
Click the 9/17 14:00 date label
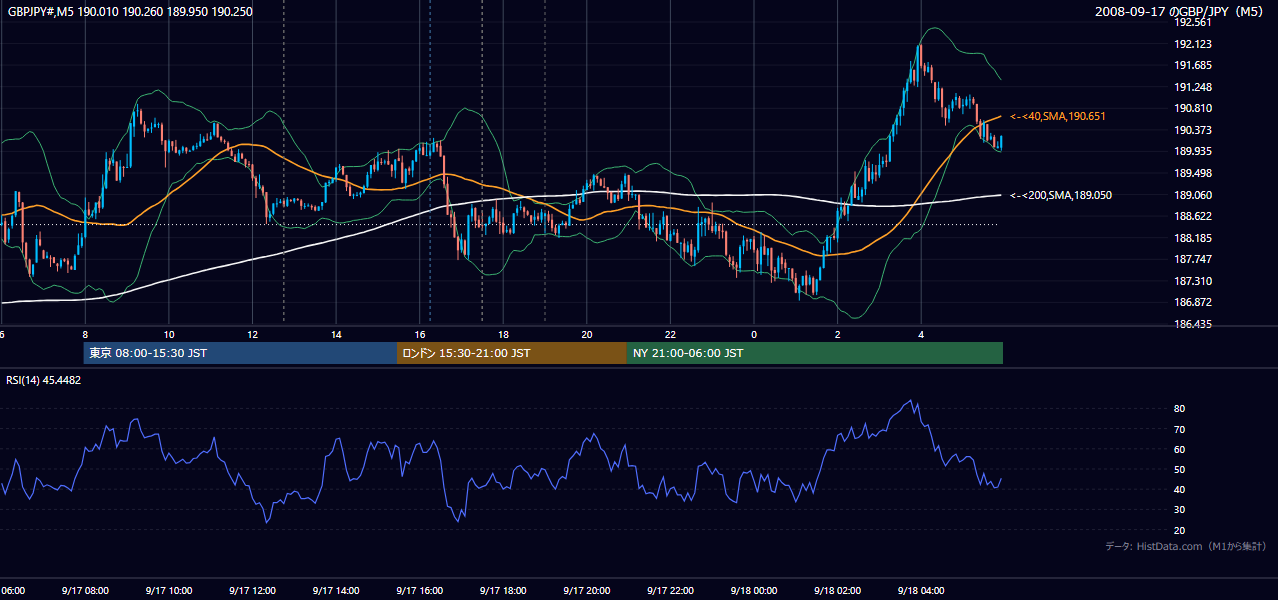pyautogui.click(x=336, y=590)
